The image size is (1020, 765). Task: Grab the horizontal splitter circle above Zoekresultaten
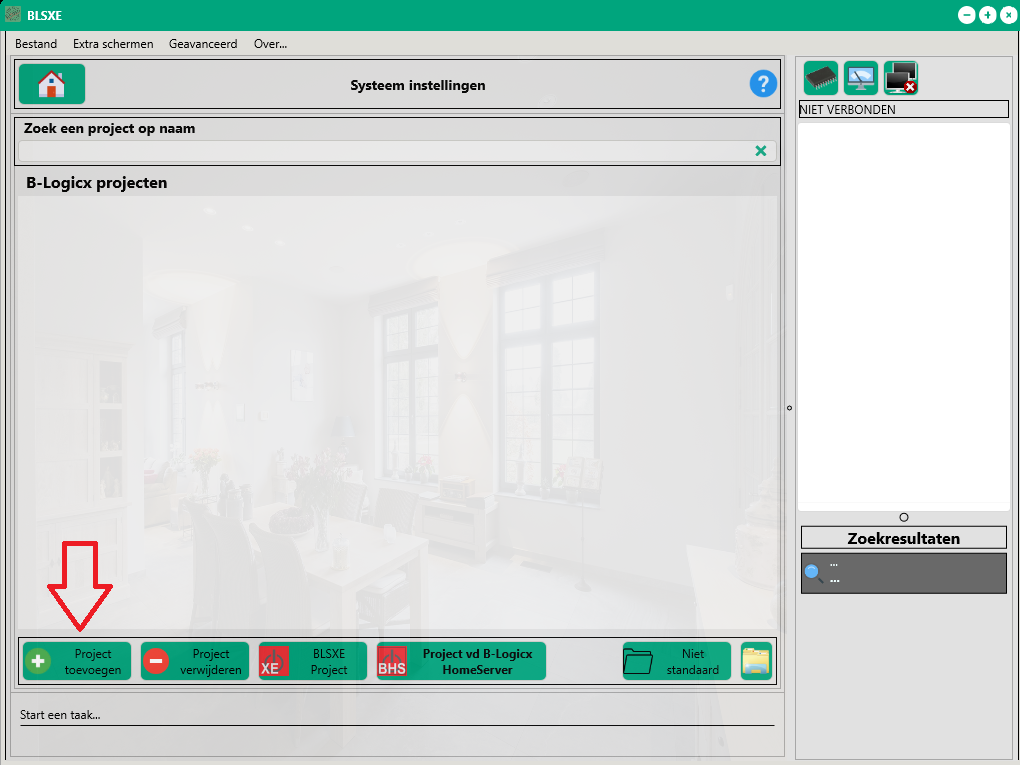tap(904, 517)
